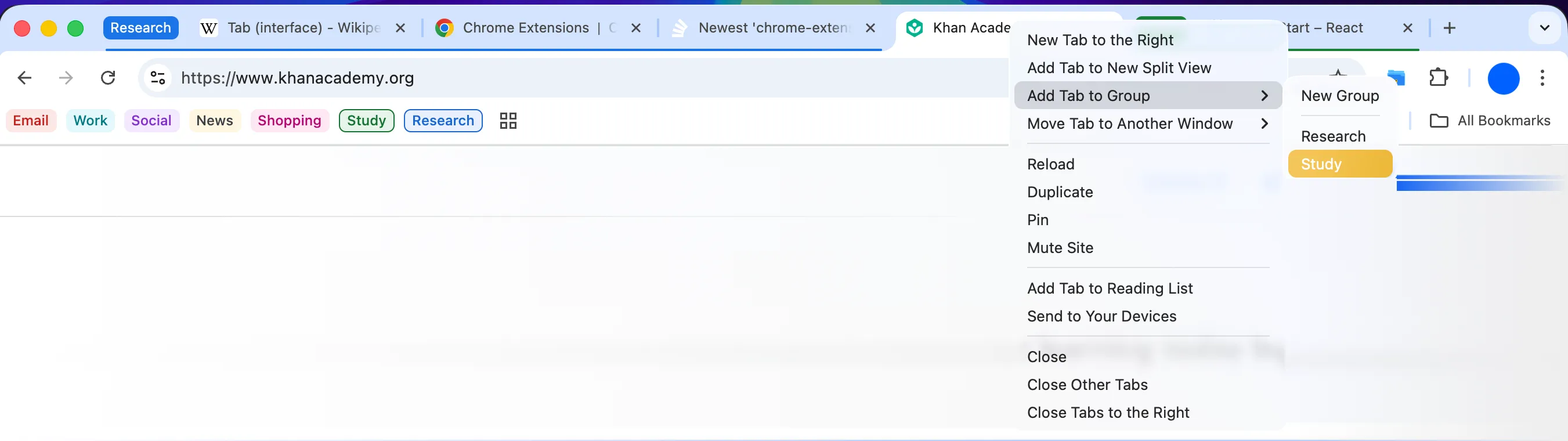Choose Add Tab to Reading List
The height and width of the screenshot is (441, 1568).
tap(1148, 288)
